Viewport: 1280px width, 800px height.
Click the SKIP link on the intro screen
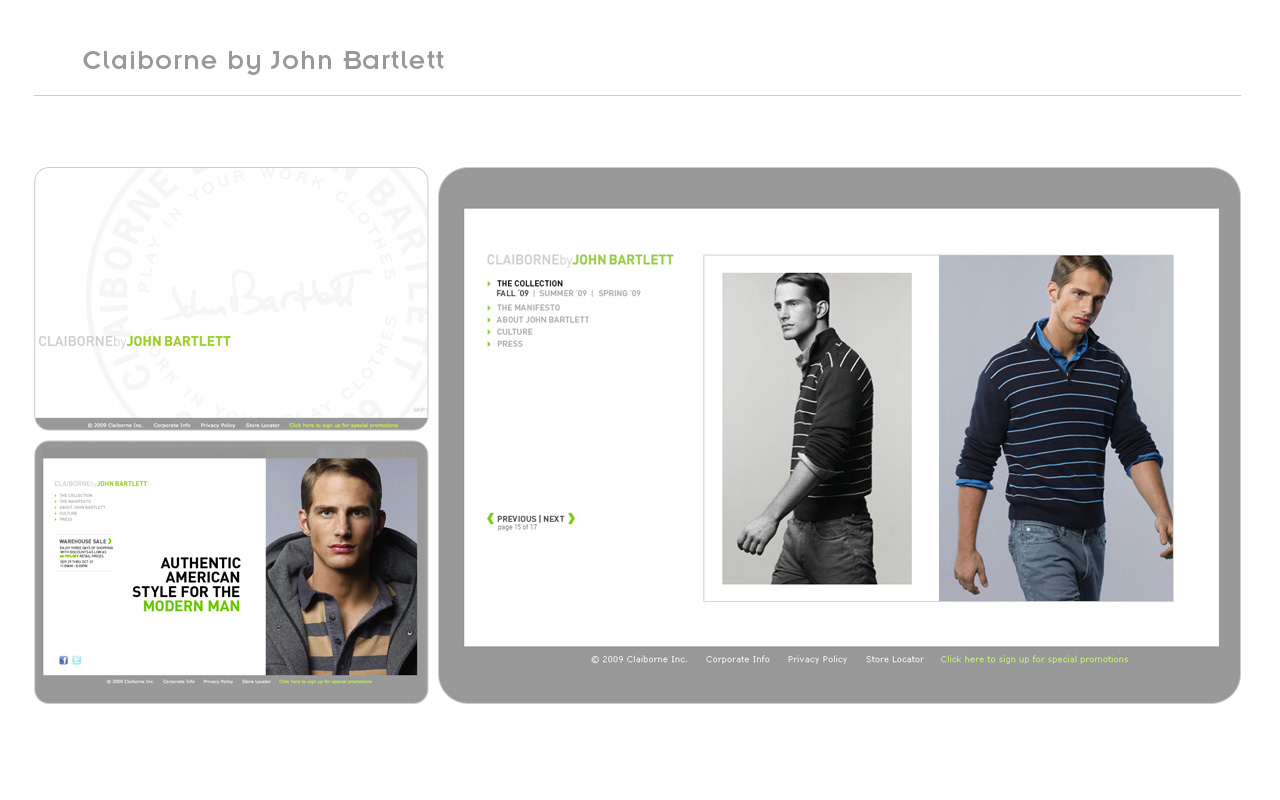419,410
